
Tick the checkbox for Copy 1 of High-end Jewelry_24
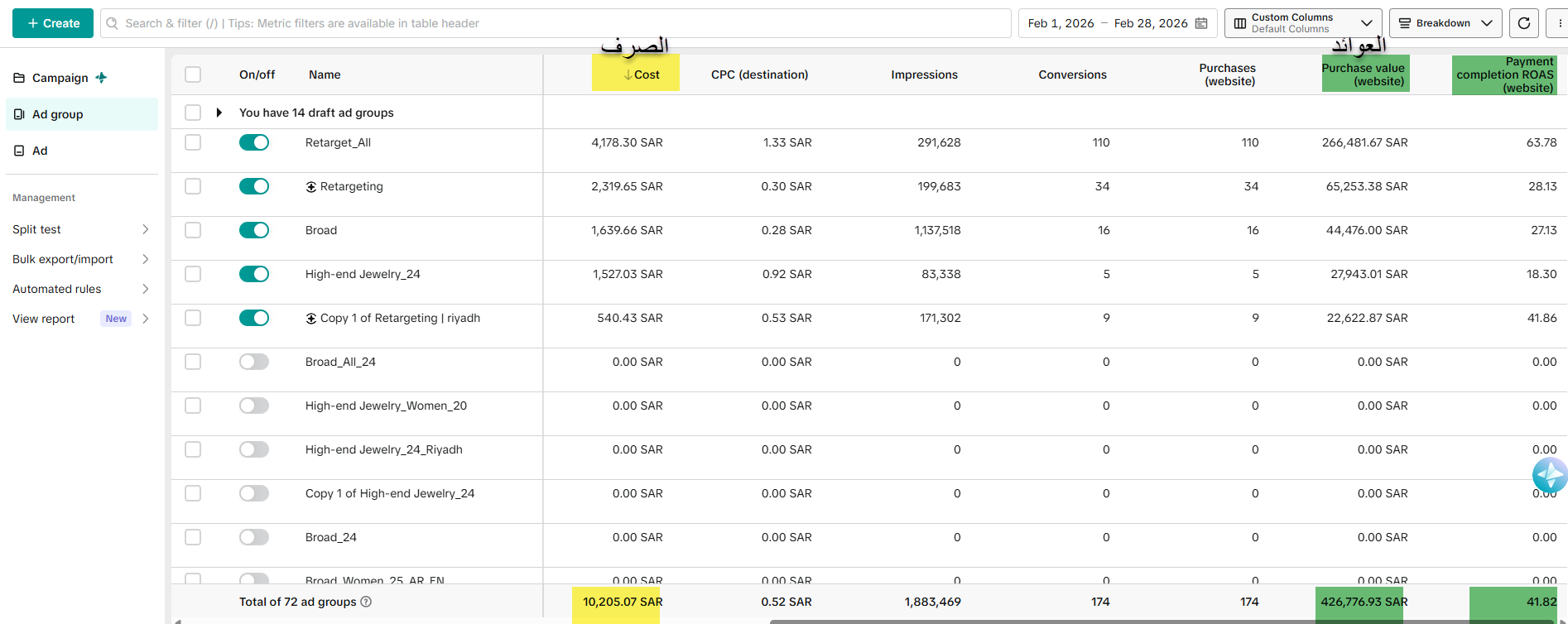coord(193,493)
